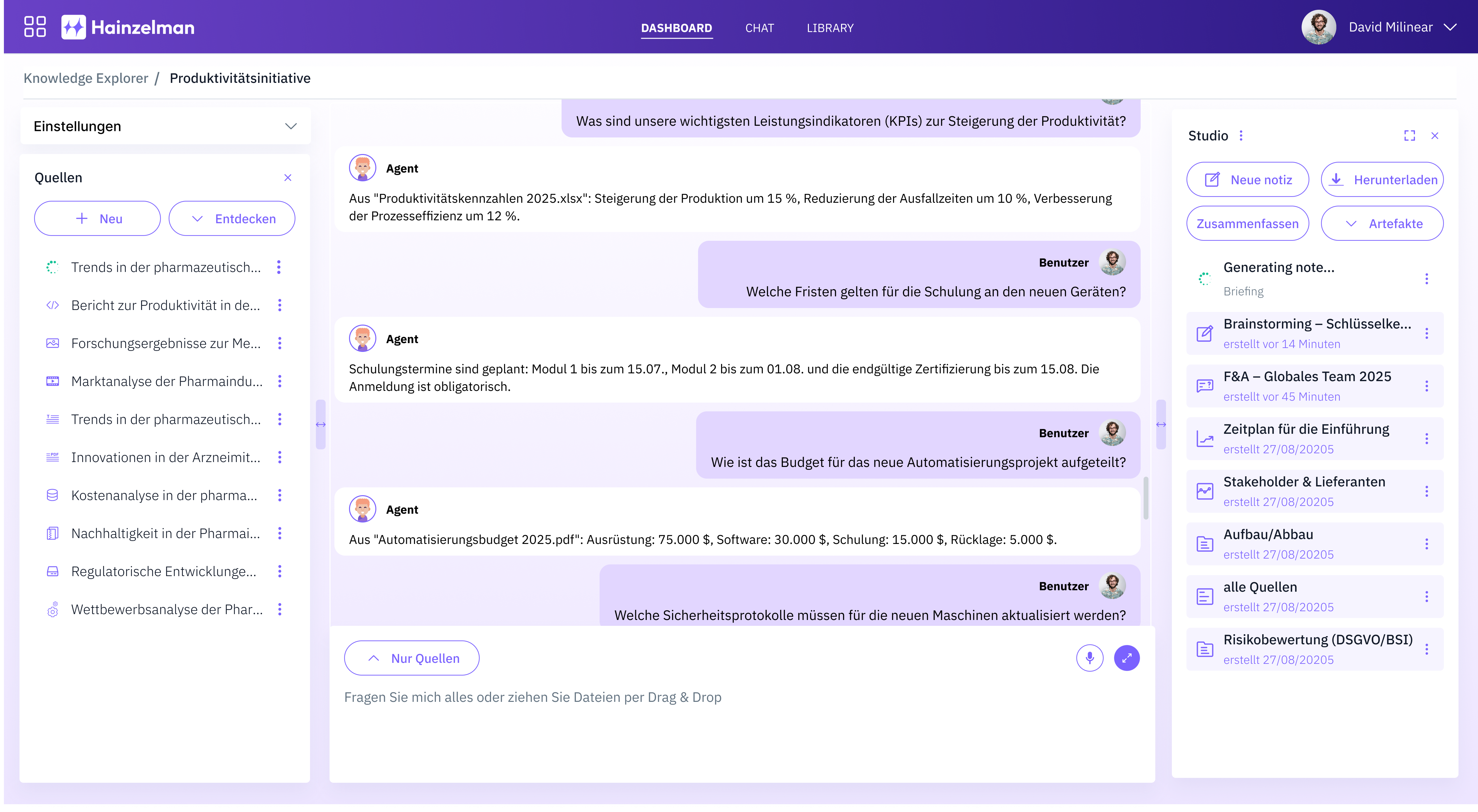Screen dimensions: 1478x812
Task: Navigate to Knowledge Explorer via breadcrumb
Action: point(85,78)
